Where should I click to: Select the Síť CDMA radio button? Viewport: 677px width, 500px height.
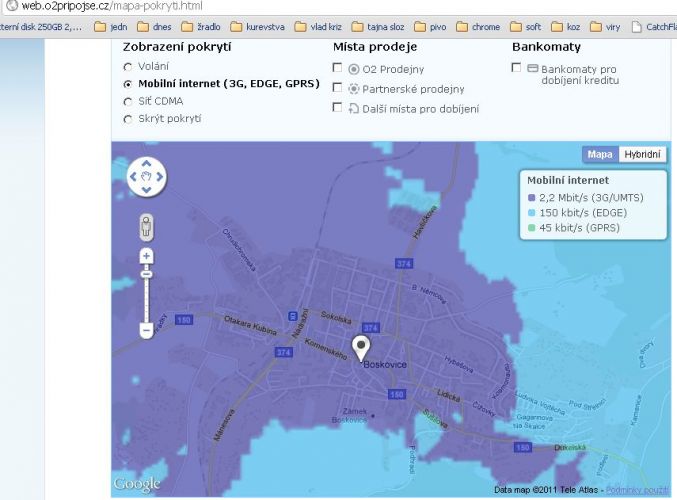pyautogui.click(x=127, y=102)
